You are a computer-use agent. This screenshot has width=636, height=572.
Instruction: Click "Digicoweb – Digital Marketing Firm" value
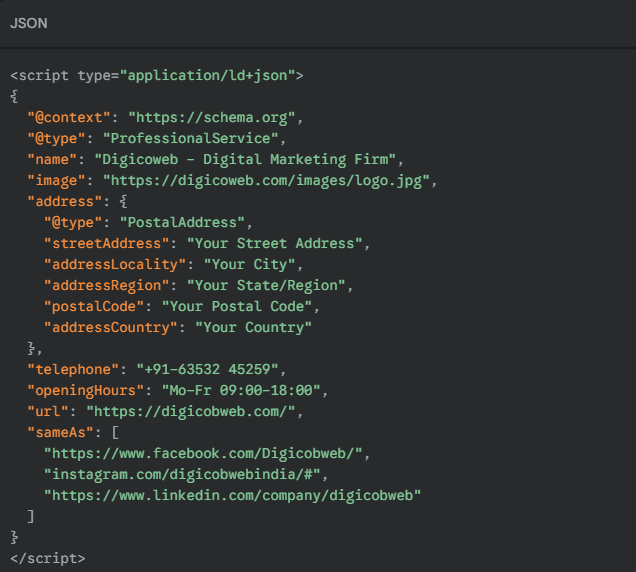coord(245,159)
